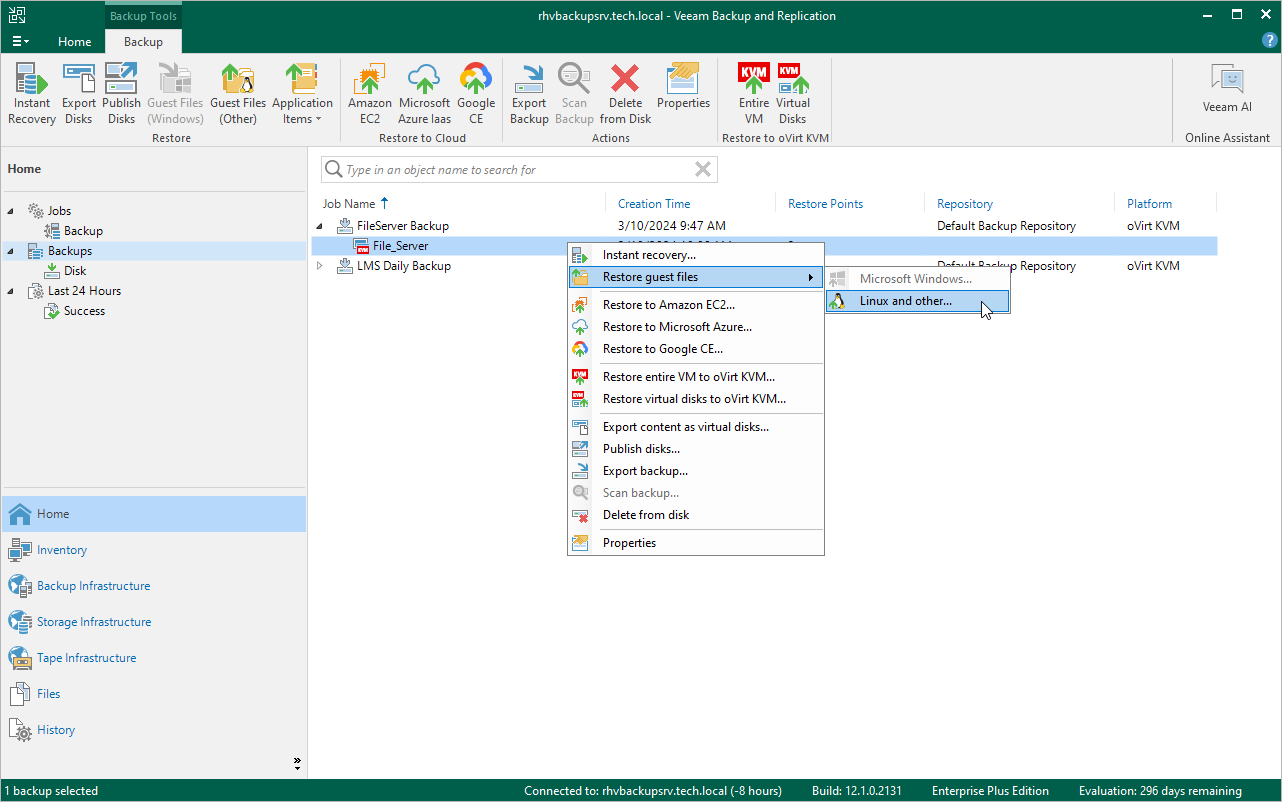
Task: Restore Entire VM to oVirt KVM
Action: tap(754, 93)
